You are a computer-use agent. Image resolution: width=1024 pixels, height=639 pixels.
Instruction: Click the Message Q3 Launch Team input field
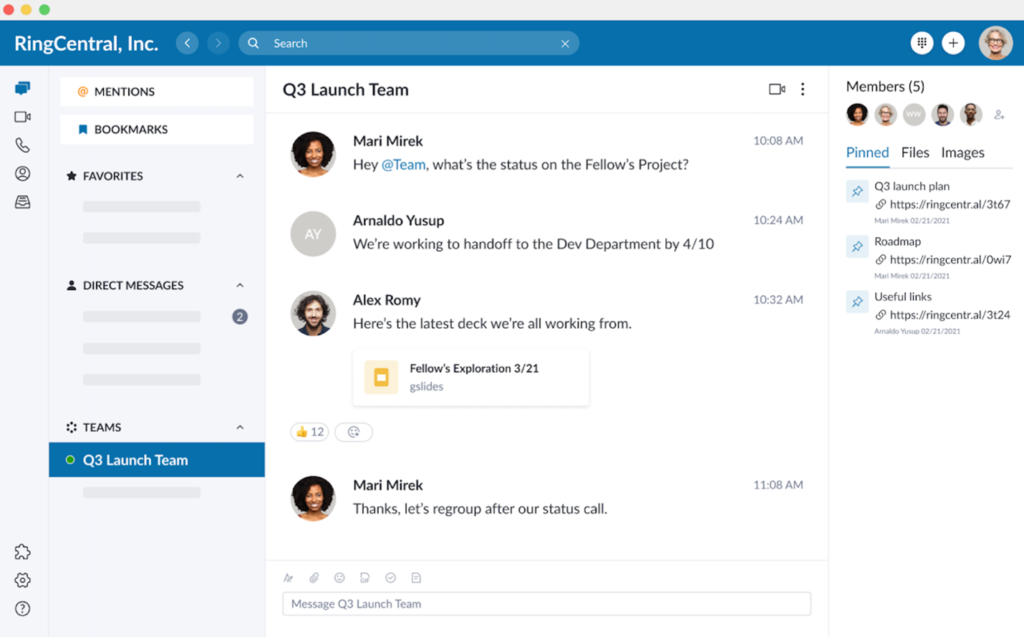(546, 603)
